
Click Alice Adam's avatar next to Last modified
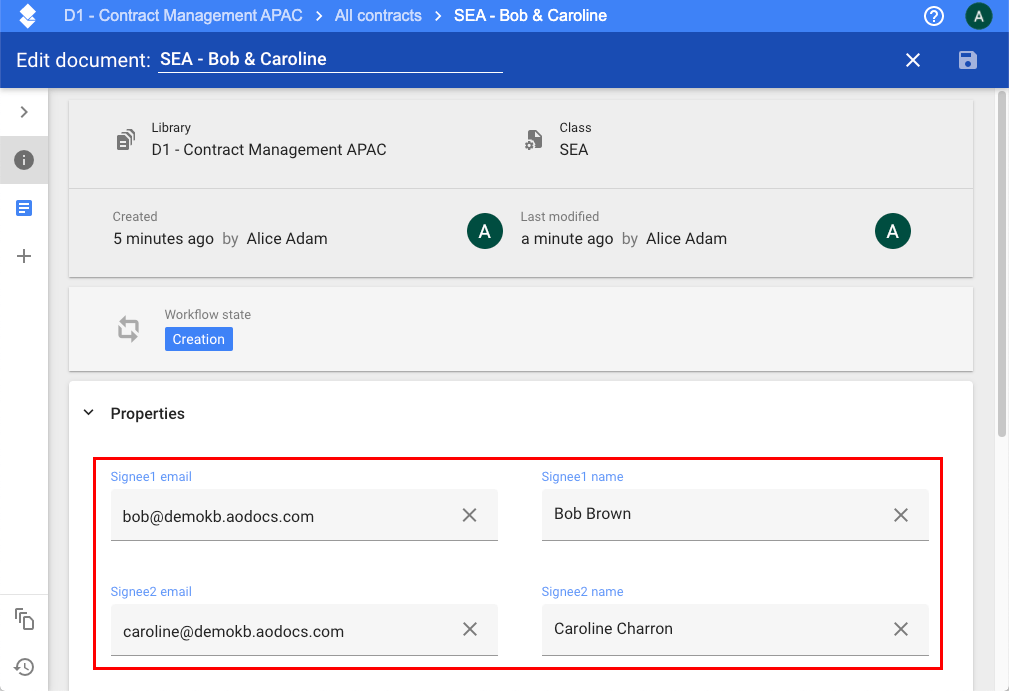(892, 231)
